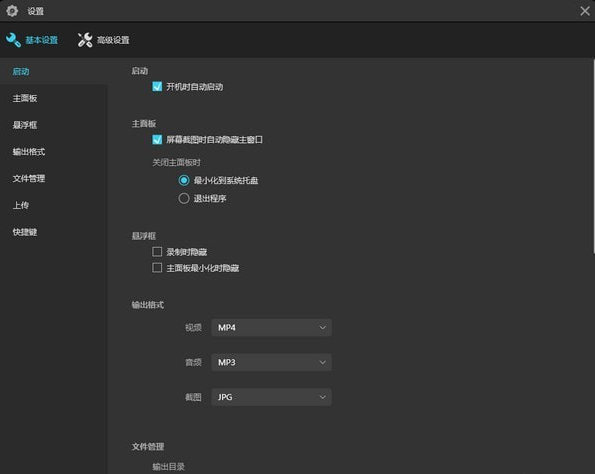Open the 视频 MP4 format dropdown

click(271, 328)
